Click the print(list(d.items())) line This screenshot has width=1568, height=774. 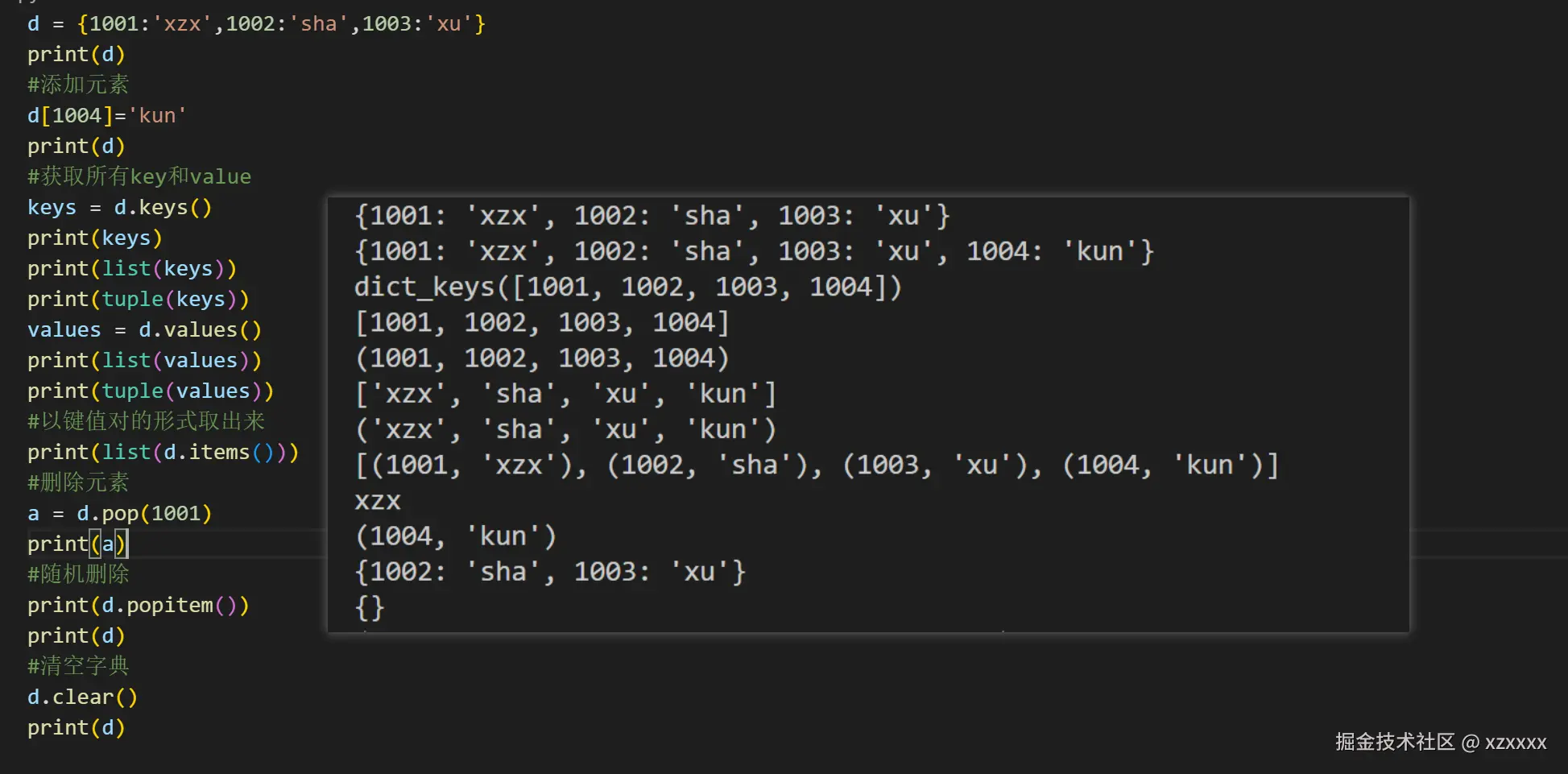(163, 452)
